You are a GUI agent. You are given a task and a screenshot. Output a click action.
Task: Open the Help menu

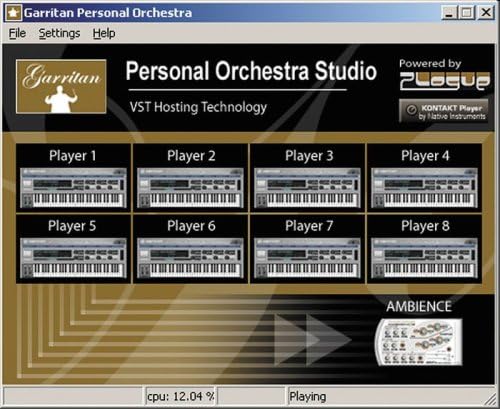pyautogui.click(x=104, y=33)
